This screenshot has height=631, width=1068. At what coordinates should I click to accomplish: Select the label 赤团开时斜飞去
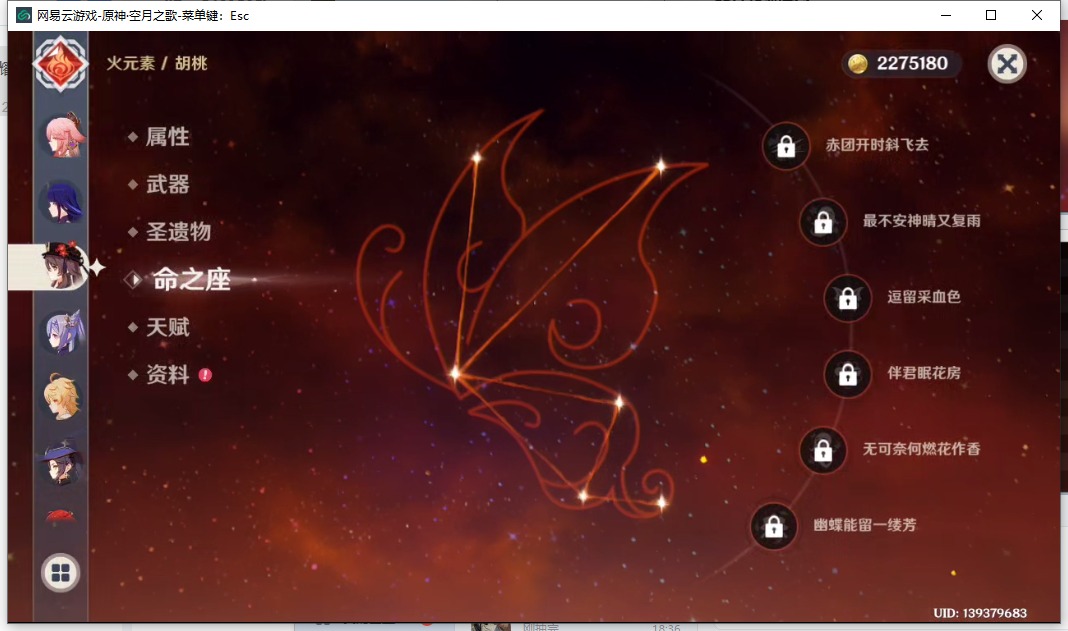877,144
